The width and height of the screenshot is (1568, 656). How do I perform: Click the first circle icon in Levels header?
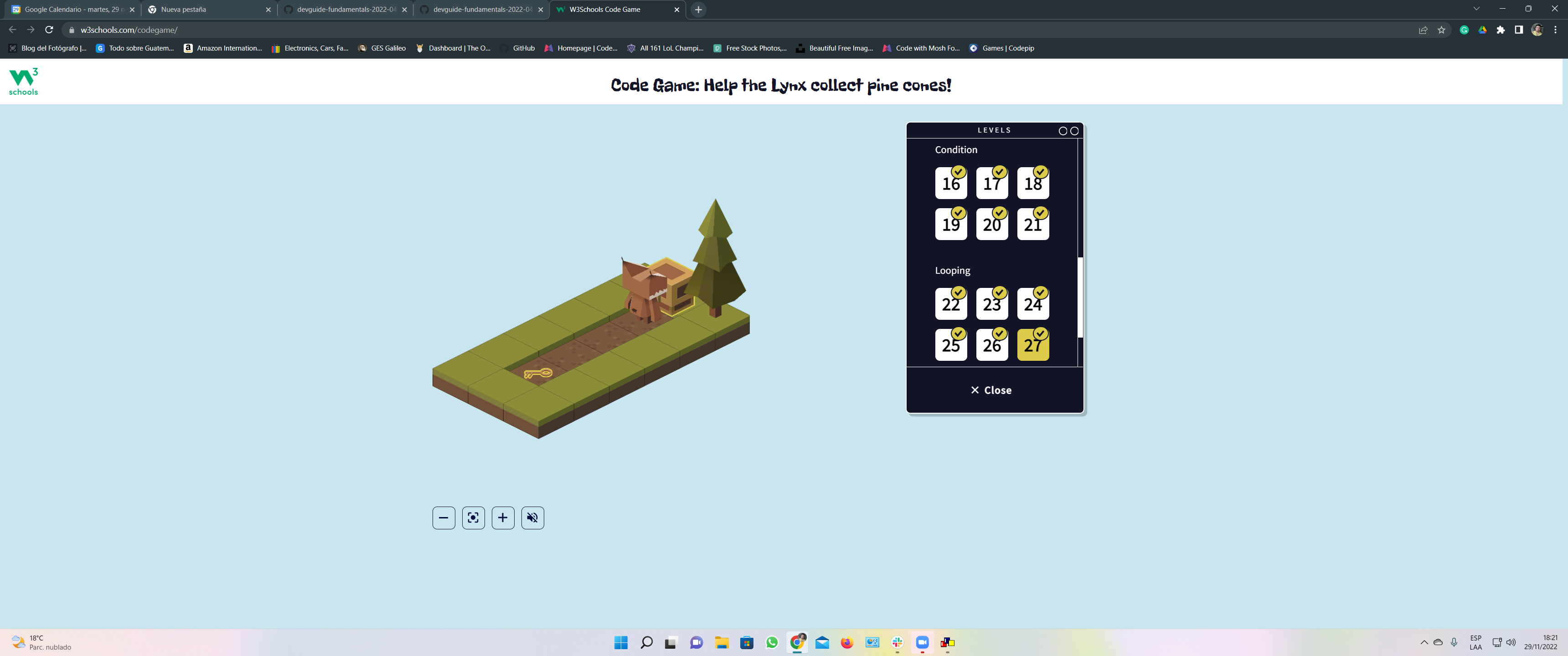coord(1062,131)
